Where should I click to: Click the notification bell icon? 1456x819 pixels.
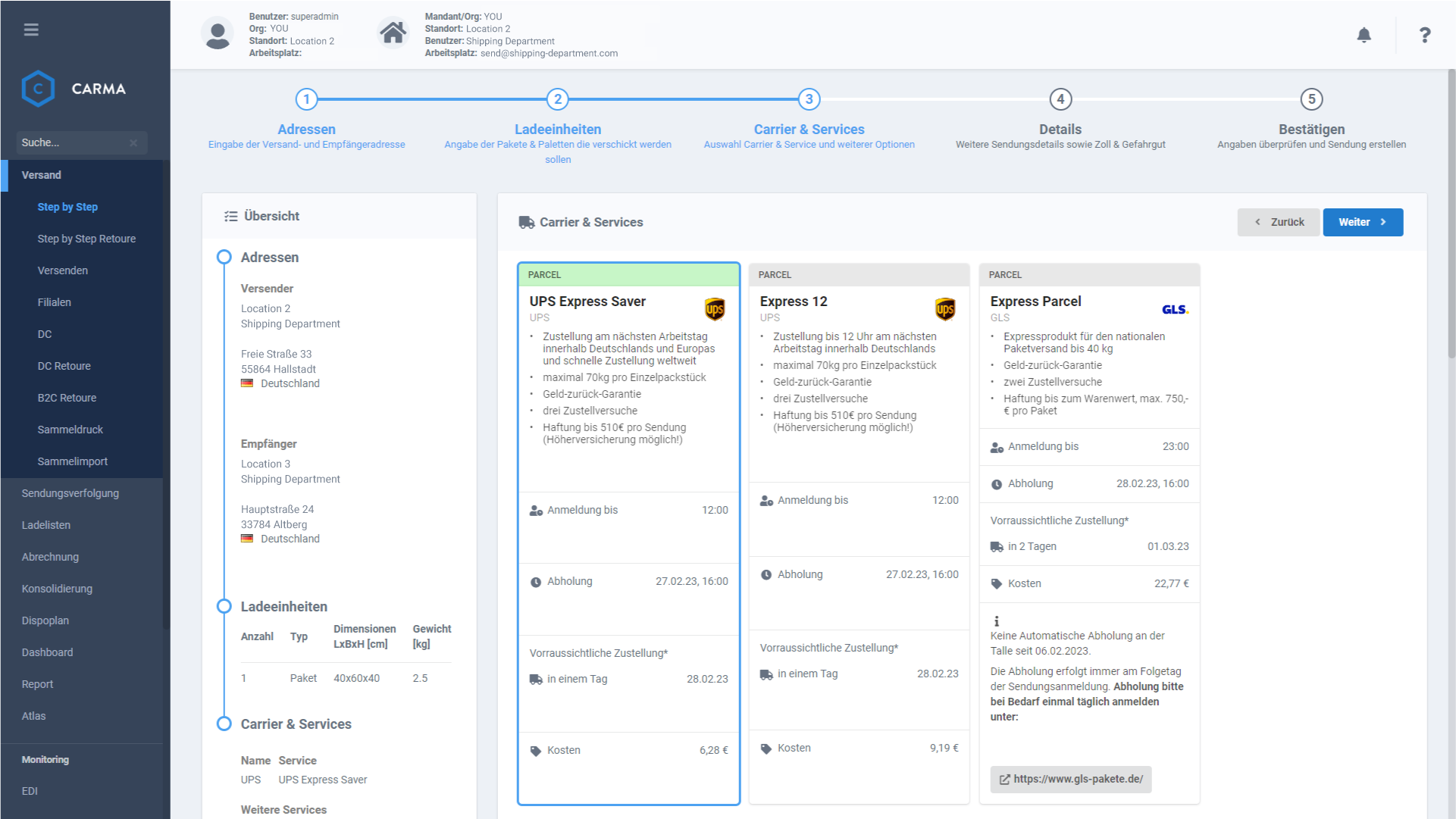point(1364,35)
